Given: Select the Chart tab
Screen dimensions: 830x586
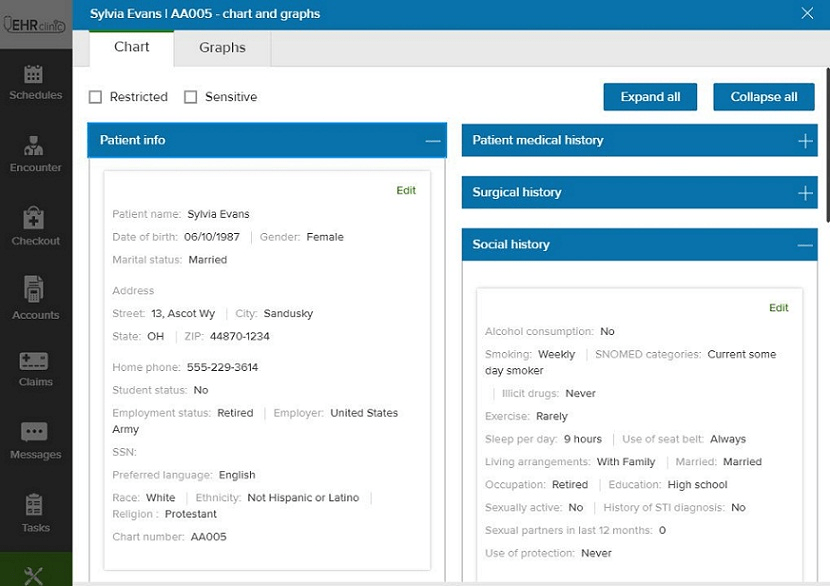Looking at the screenshot, I should (x=131, y=48).
